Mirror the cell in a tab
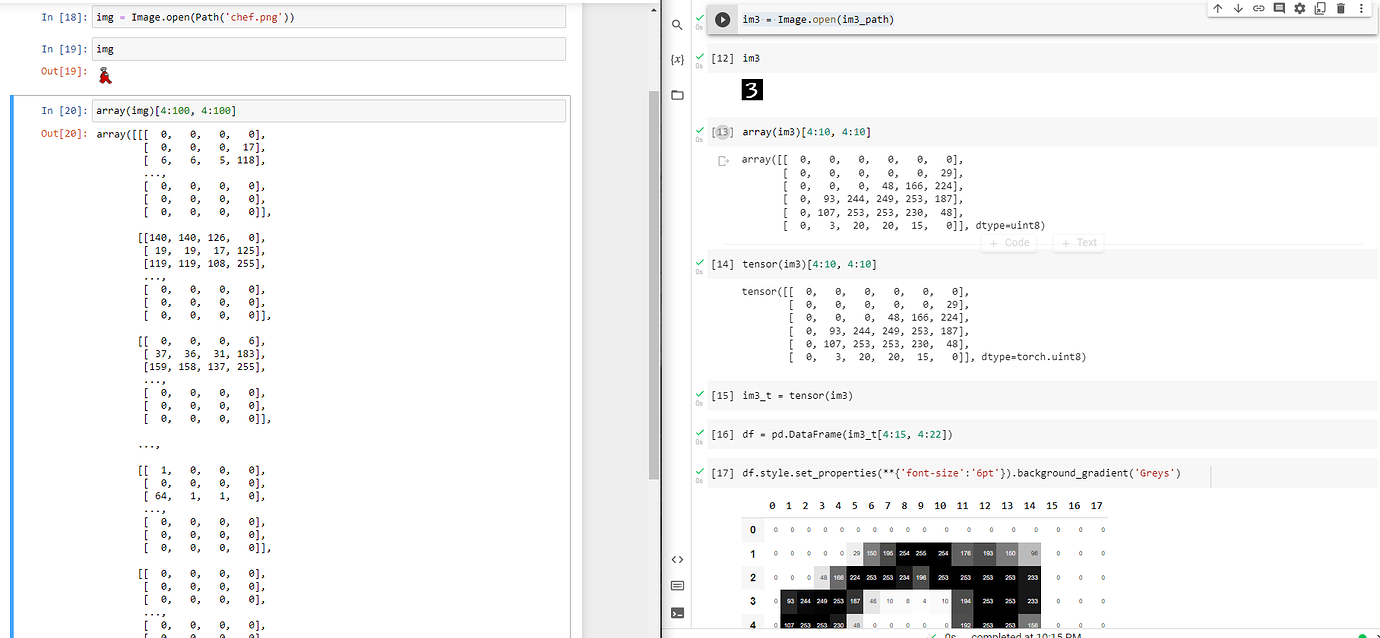Image resolution: width=1380 pixels, height=638 pixels. pos(1320,9)
